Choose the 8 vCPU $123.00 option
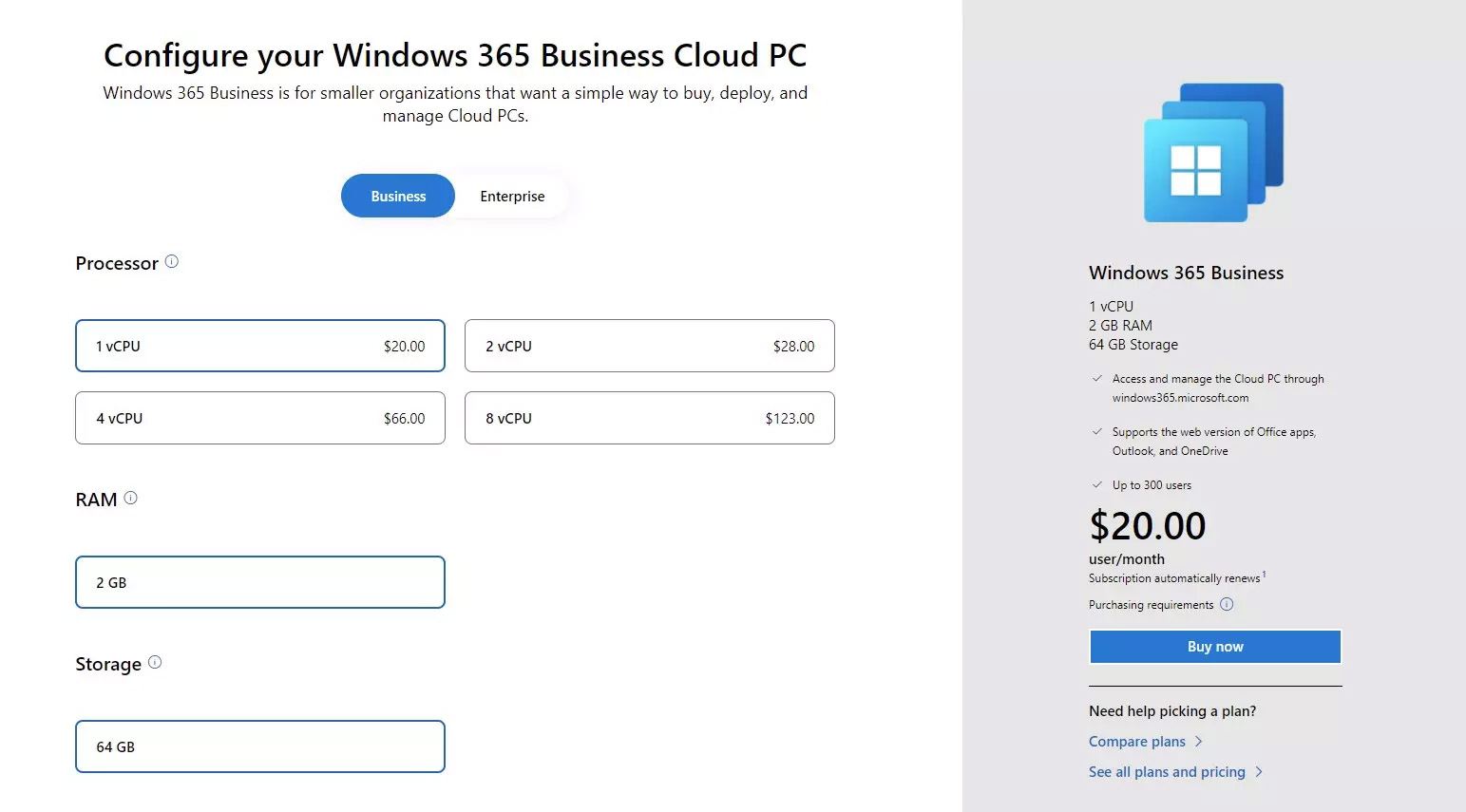The height and width of the screenshot is (812, 1466). [x=649, y=418]
